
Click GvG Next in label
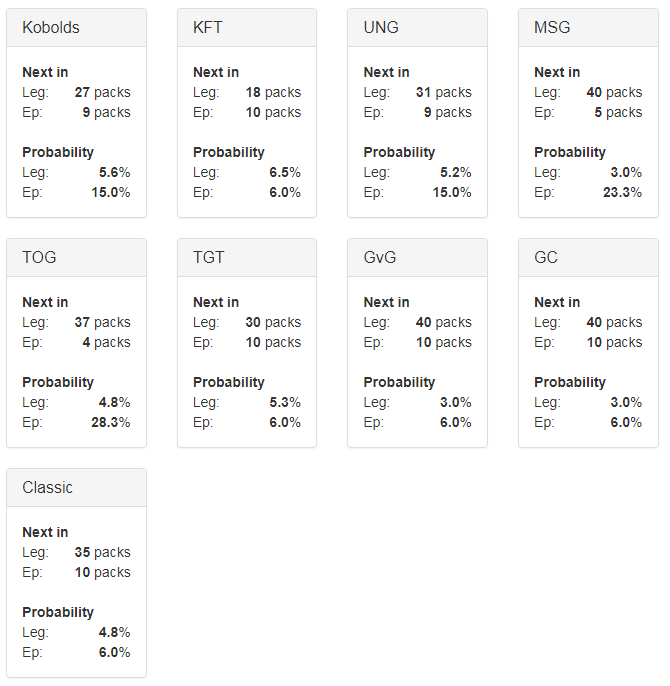[x=386, y=302]
